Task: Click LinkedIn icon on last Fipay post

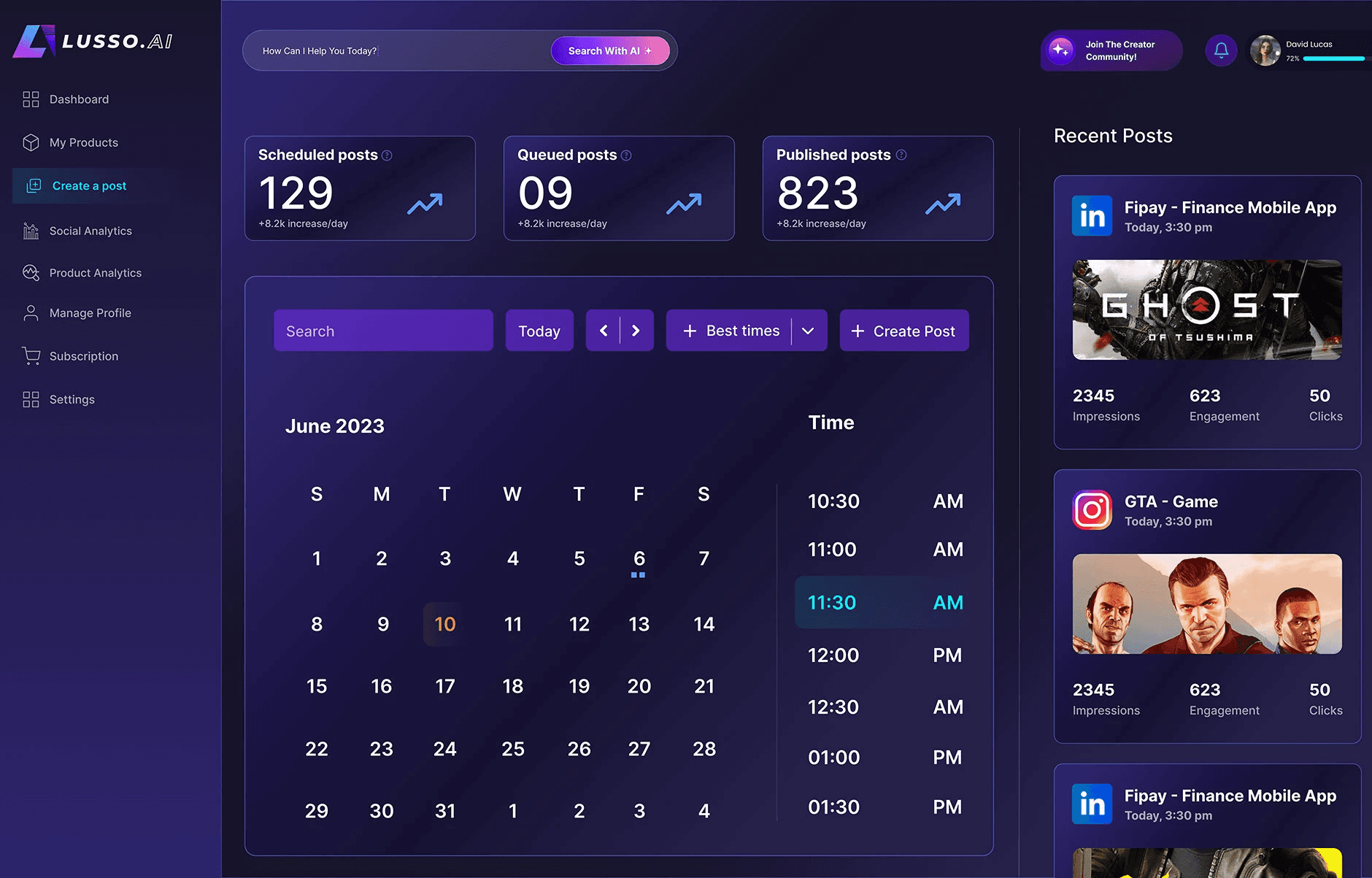Action: point(1092,804)
